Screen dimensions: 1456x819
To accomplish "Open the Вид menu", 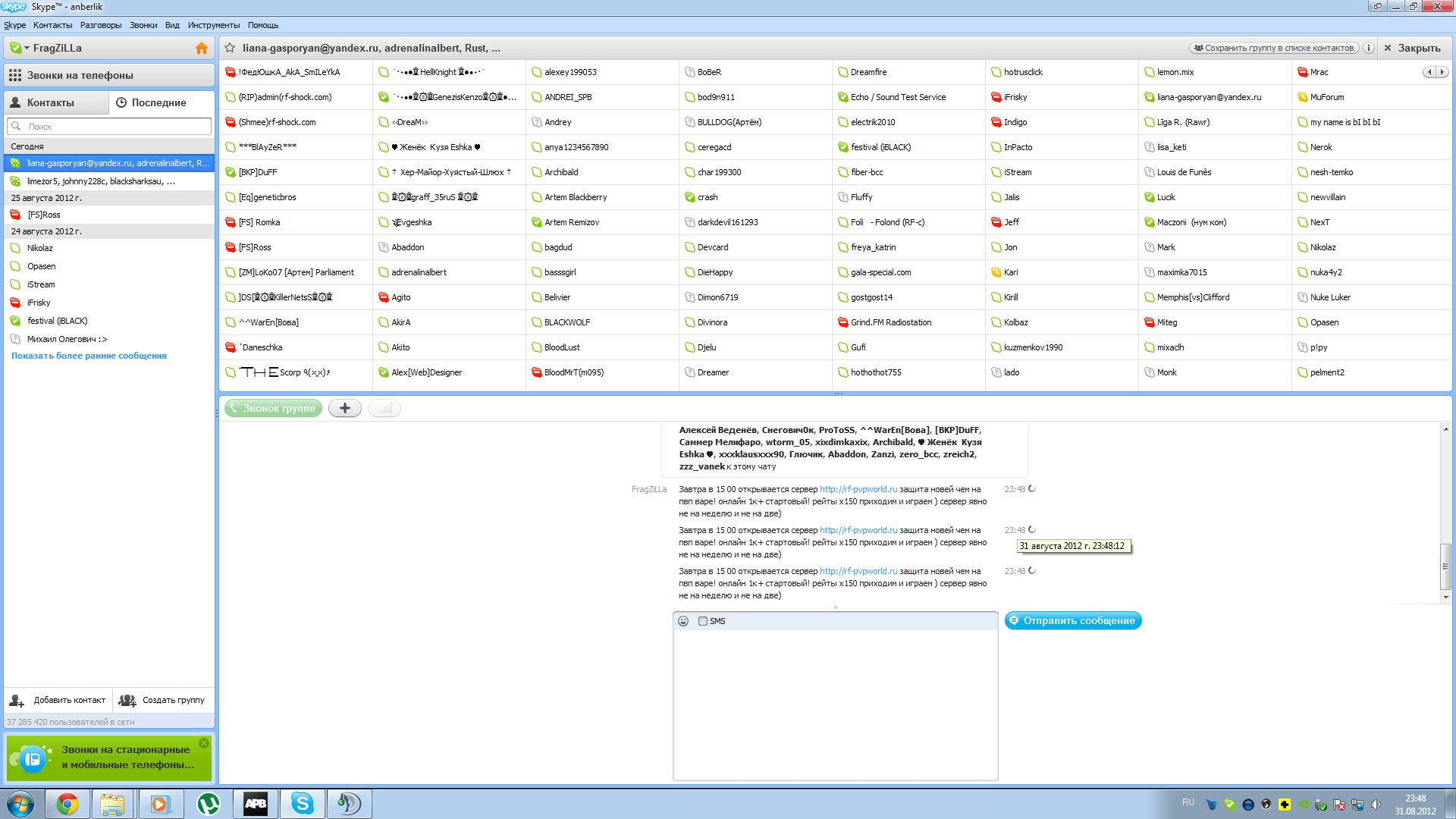I will tap(172, 25).
